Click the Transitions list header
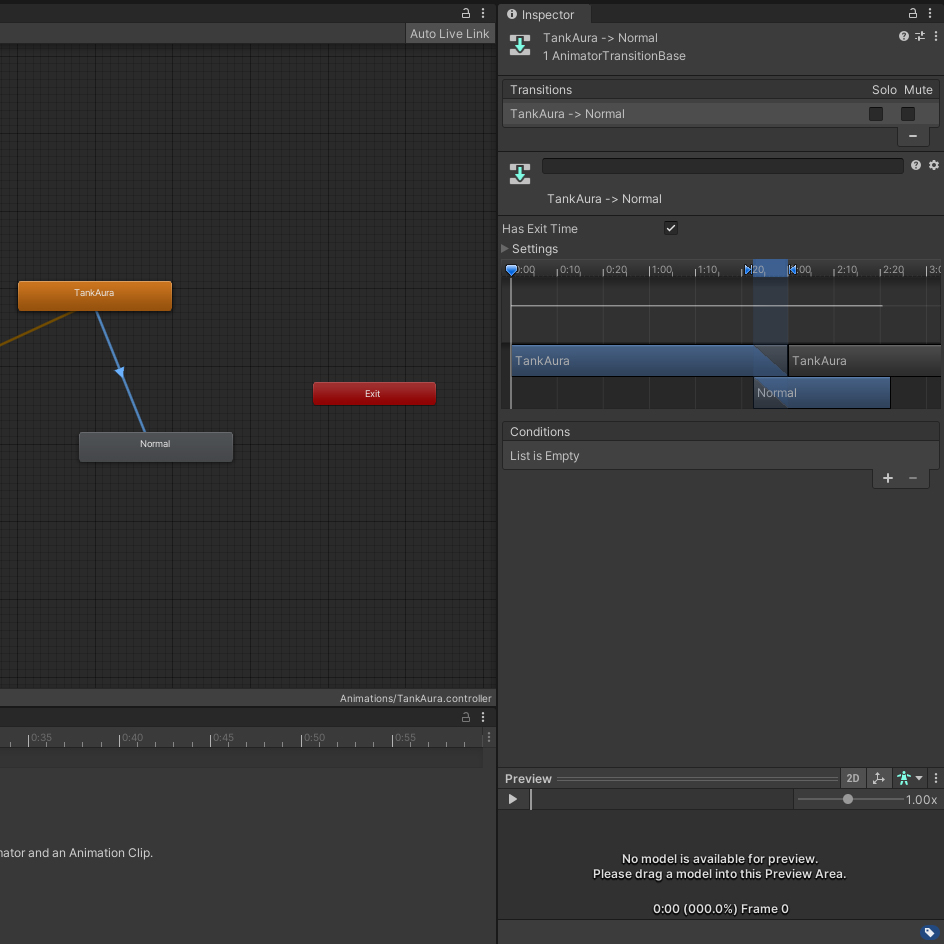944x944 pixels. 721,90
